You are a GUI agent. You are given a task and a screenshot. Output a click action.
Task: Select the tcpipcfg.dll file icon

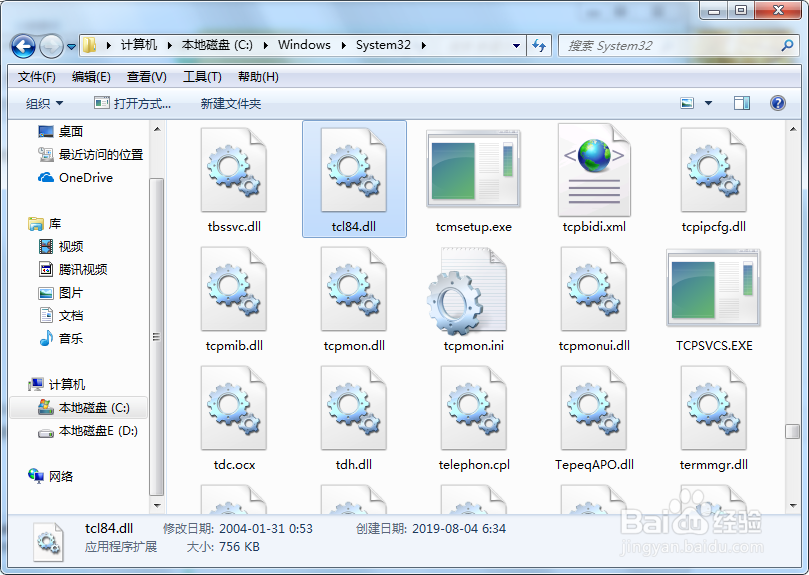(714, 170)
